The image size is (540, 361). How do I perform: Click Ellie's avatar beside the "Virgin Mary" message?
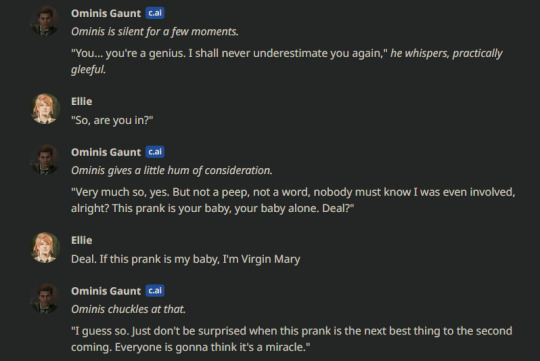coord(45,248)
